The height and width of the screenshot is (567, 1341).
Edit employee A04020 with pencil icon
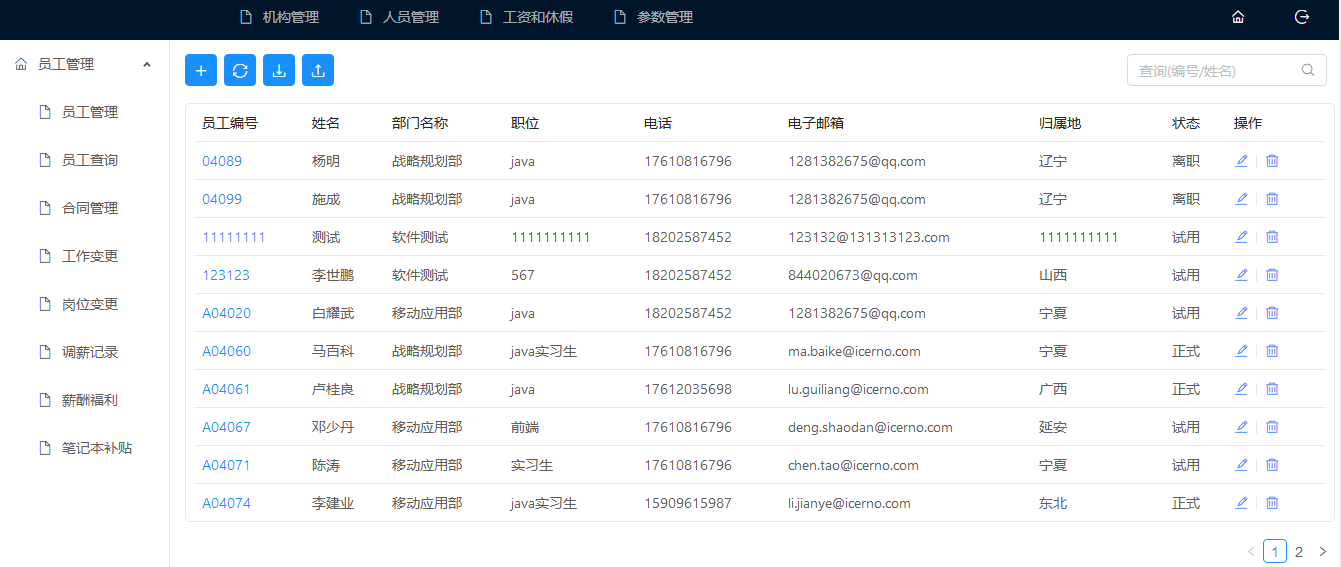pos(1242,312)
